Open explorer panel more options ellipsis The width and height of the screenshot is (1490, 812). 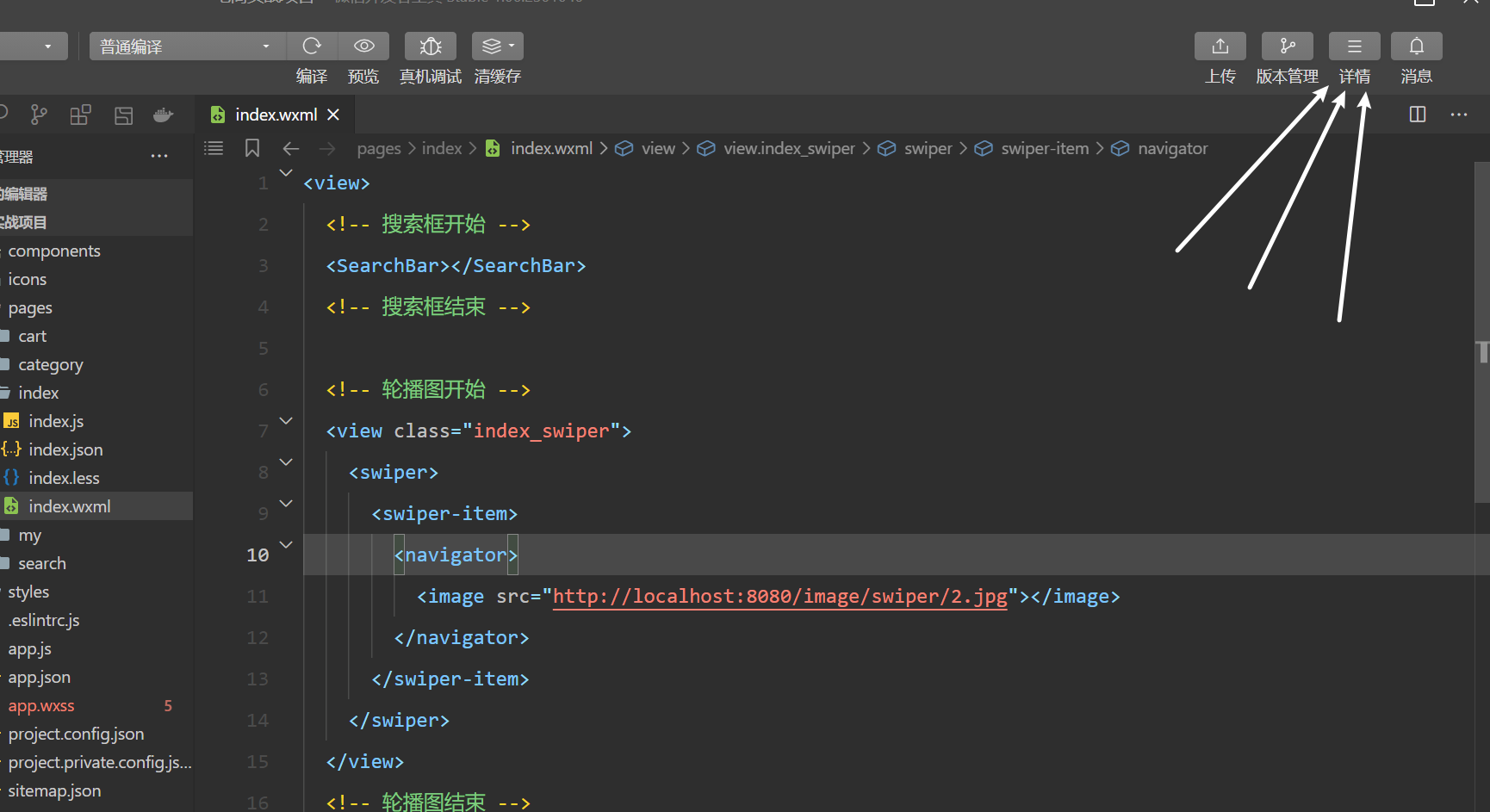click(x=159, y=156)
